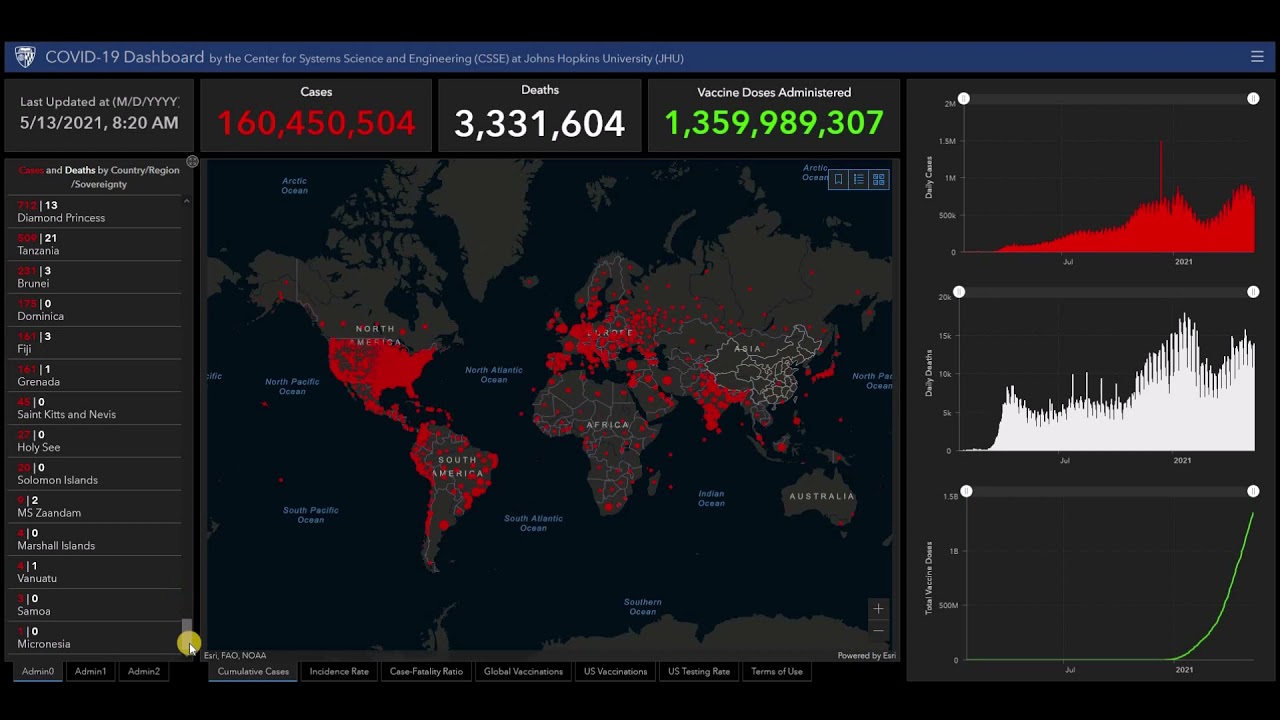Click the total Deaths number 3,331,604
Screen dimensions: 1280x720
tap(540, 123)
